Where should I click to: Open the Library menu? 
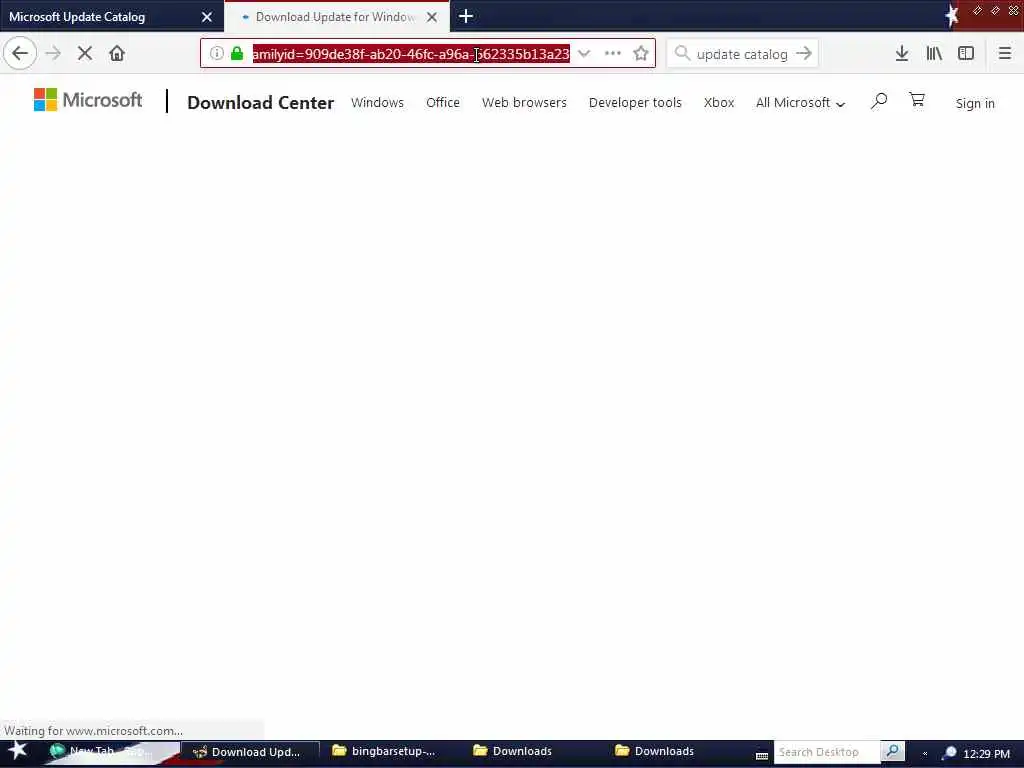point(934,54)
